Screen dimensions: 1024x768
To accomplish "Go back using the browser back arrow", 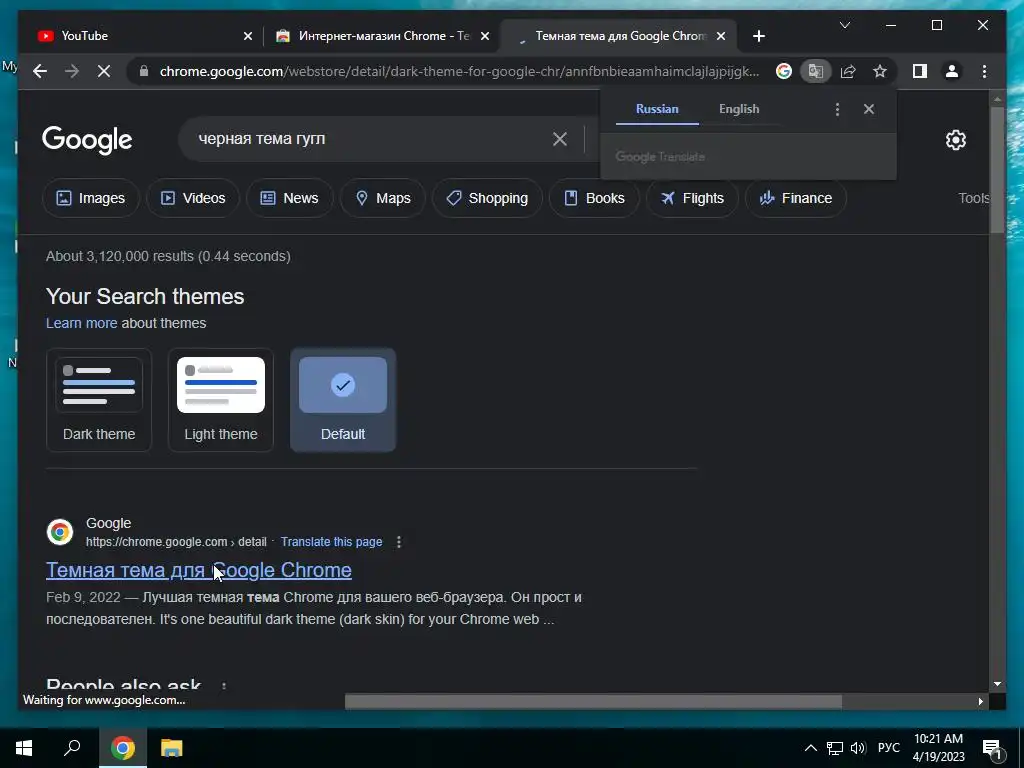I will [x=40, y=71].
